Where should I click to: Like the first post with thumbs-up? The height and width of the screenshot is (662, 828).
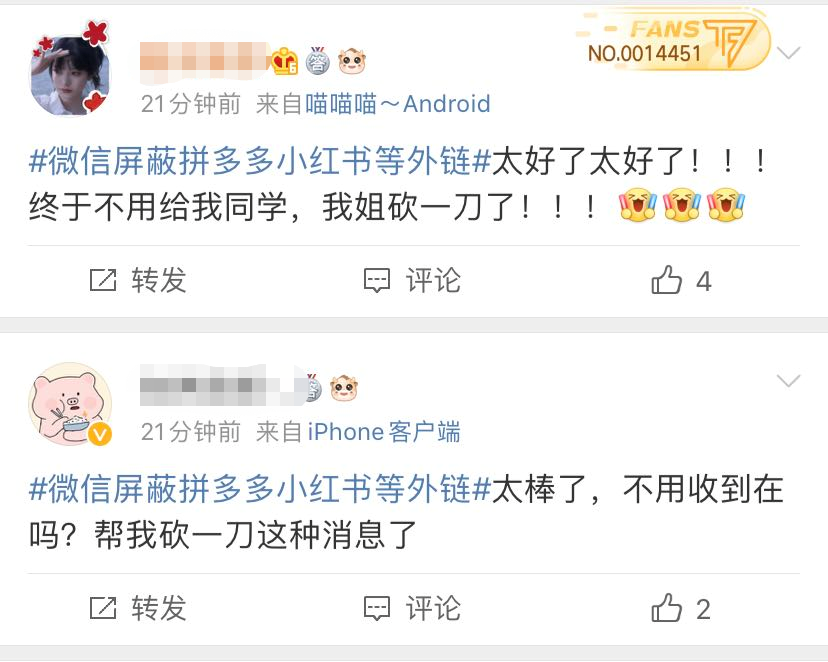tap(666, 280)
